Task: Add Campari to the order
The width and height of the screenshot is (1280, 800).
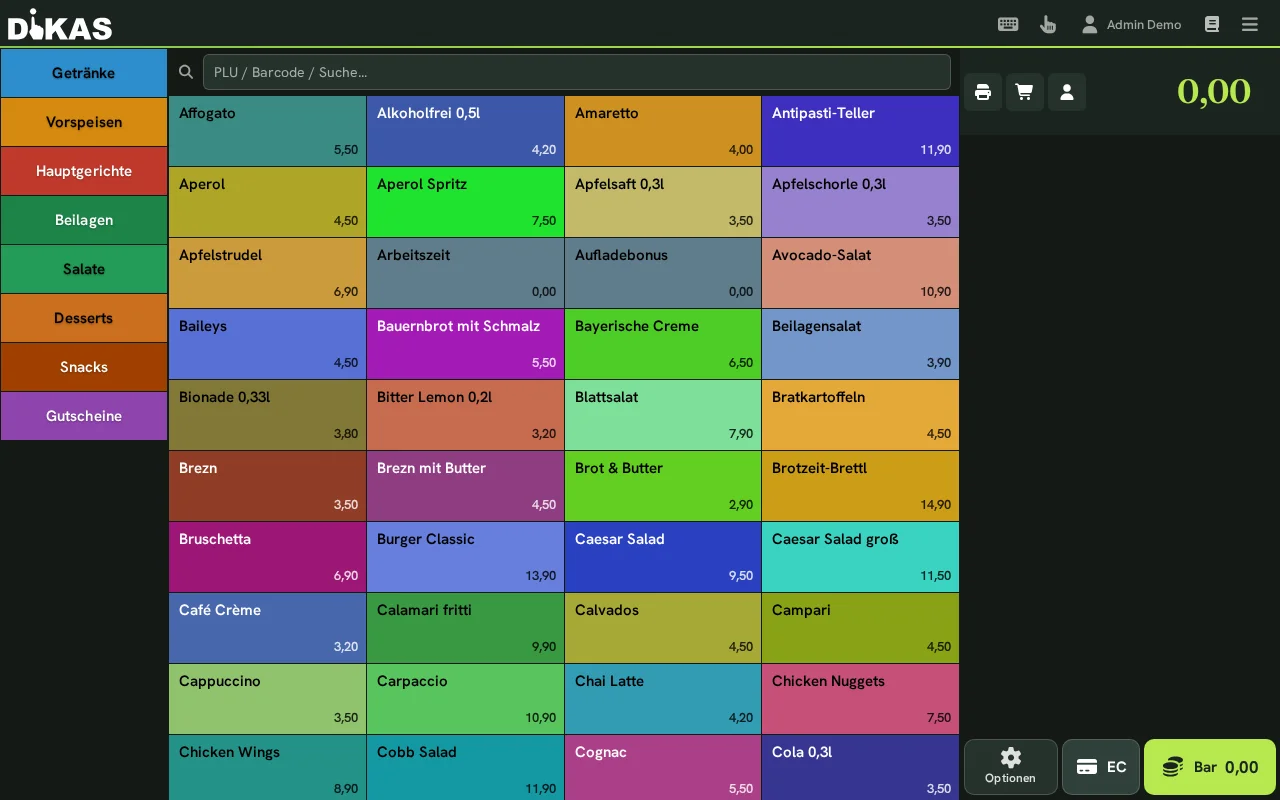Action: (x=860, y=628)
